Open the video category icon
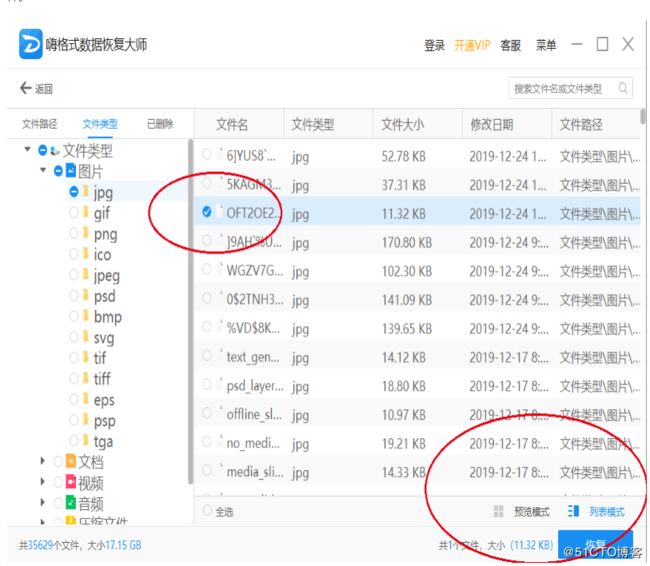Image resolution: width=650 pixels, height=566 pixels. pyautogui.click(x=70, y=483)
